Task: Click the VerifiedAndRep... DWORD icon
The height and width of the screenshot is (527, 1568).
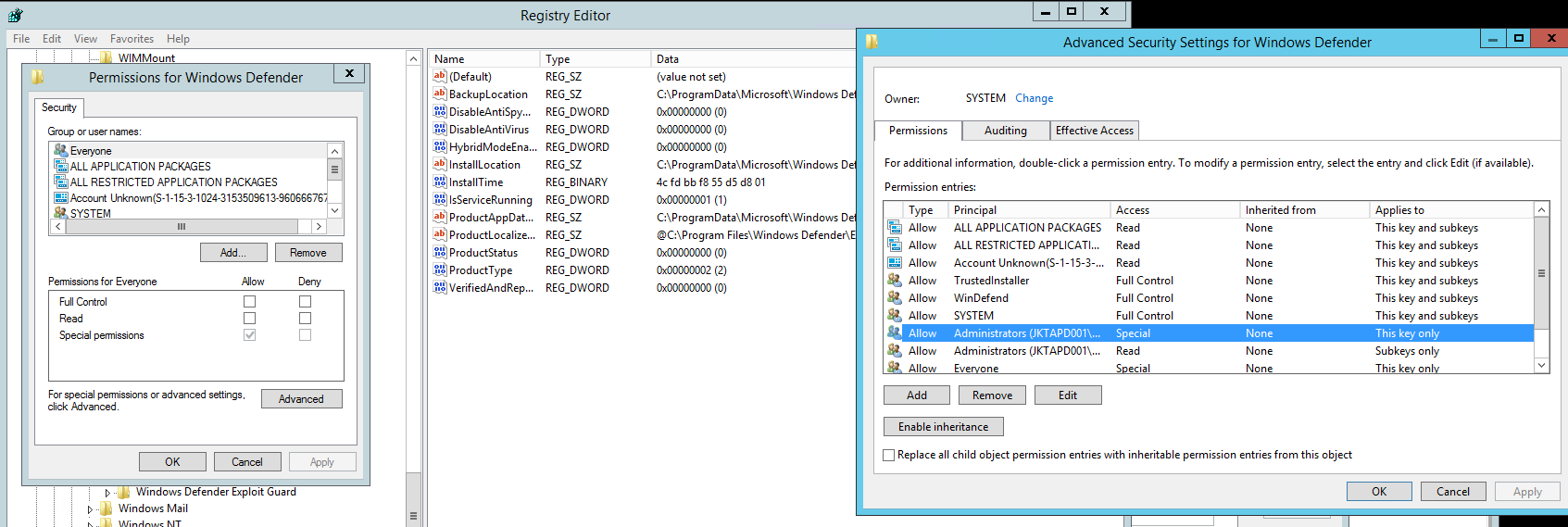Action: 440,288
